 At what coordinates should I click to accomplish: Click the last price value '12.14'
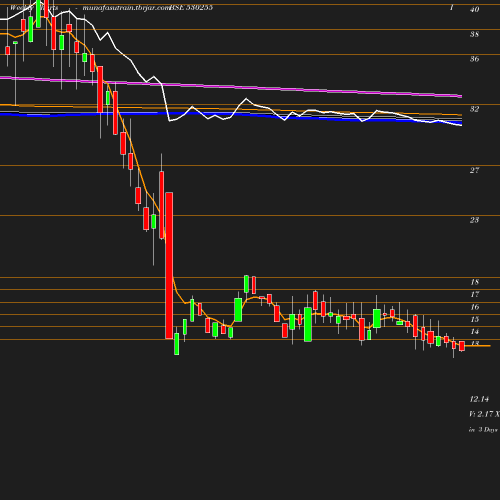[x=479, y=399]
